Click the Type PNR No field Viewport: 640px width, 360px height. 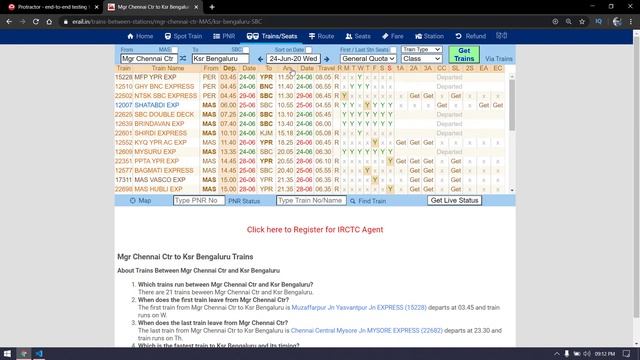pos(199,200)
